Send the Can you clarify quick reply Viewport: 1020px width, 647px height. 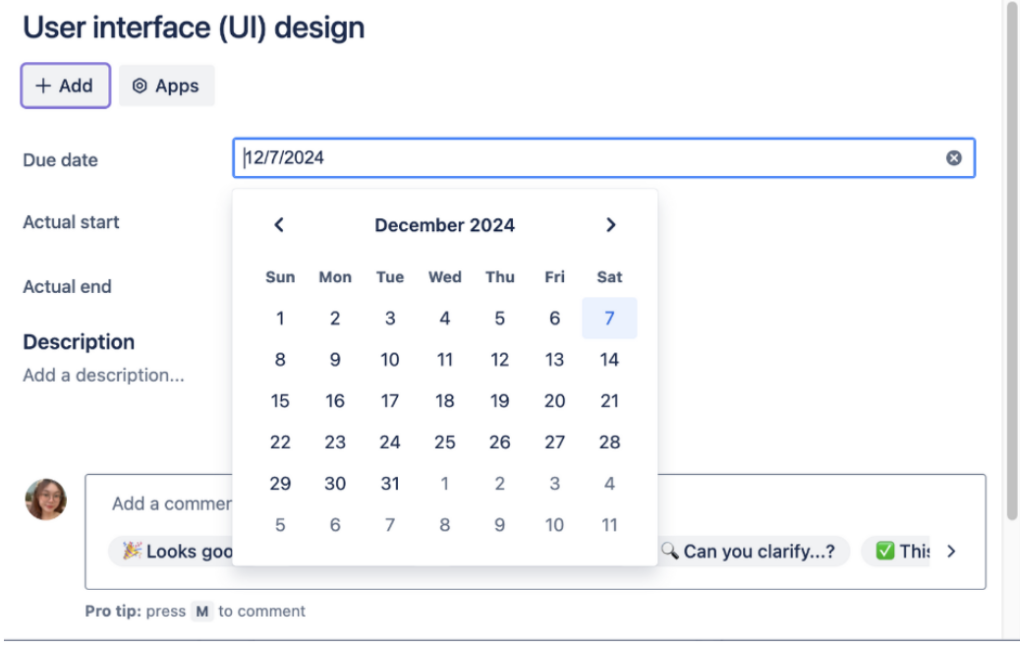click(x=753, y=551)
